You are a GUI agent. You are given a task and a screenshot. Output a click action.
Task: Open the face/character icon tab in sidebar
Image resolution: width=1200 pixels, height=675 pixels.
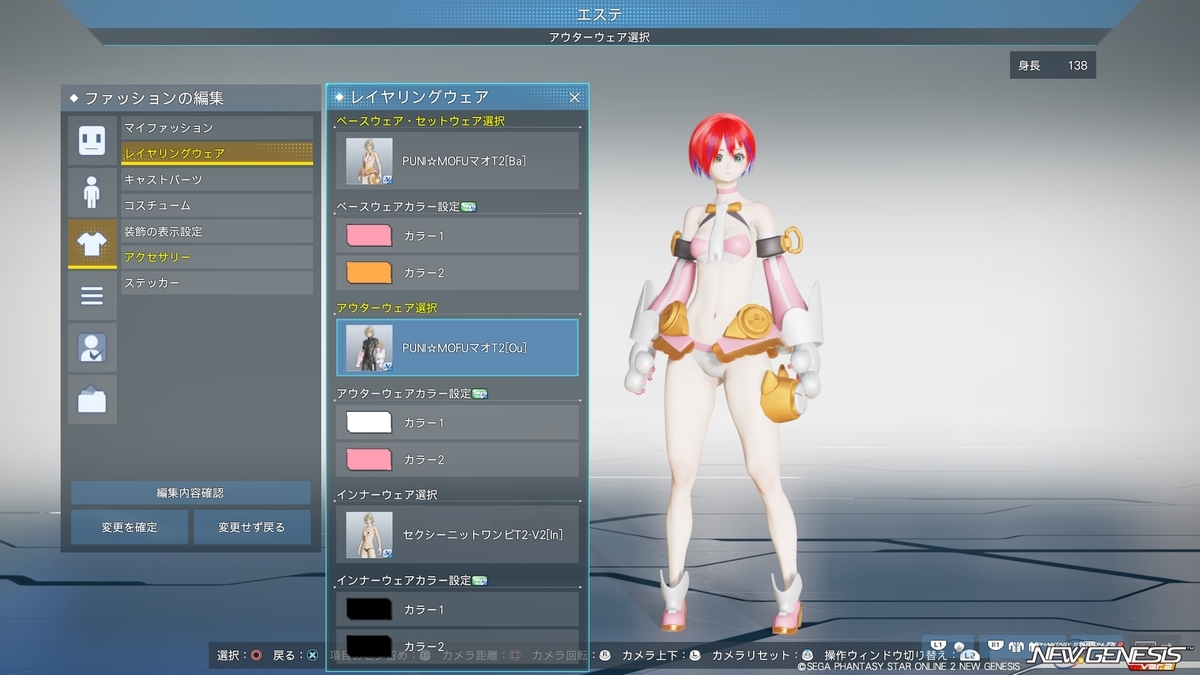92,141
